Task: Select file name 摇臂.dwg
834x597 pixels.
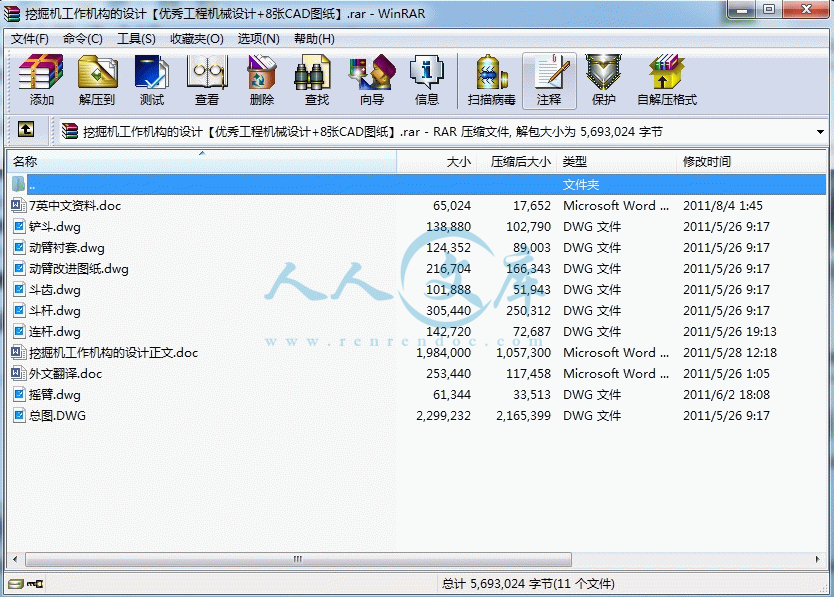Action: pos(55,395)
